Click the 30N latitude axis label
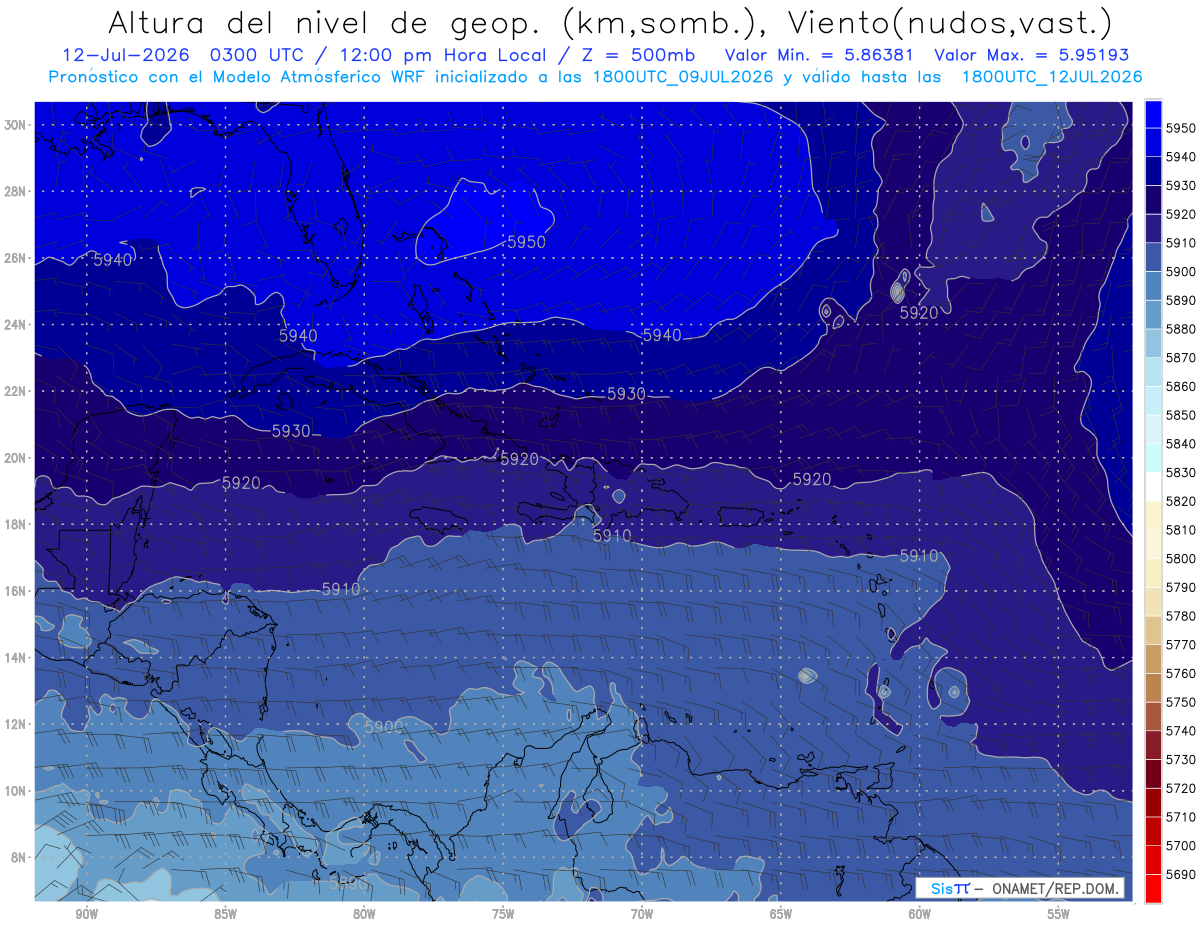This screenshot has height=927, width=1200. pyautogui.click(x=17, y=125)
